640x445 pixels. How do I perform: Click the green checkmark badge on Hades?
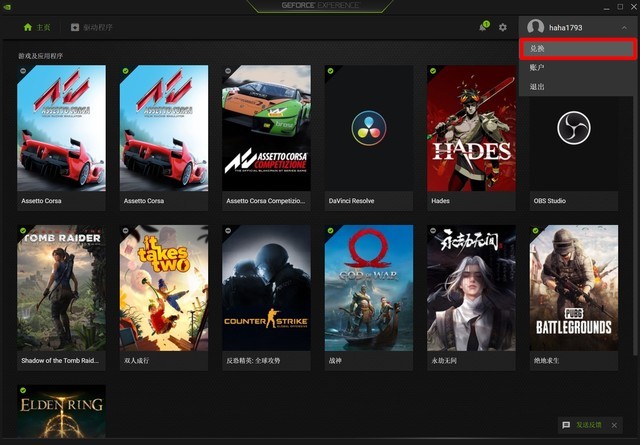click(x=432, y=71)
